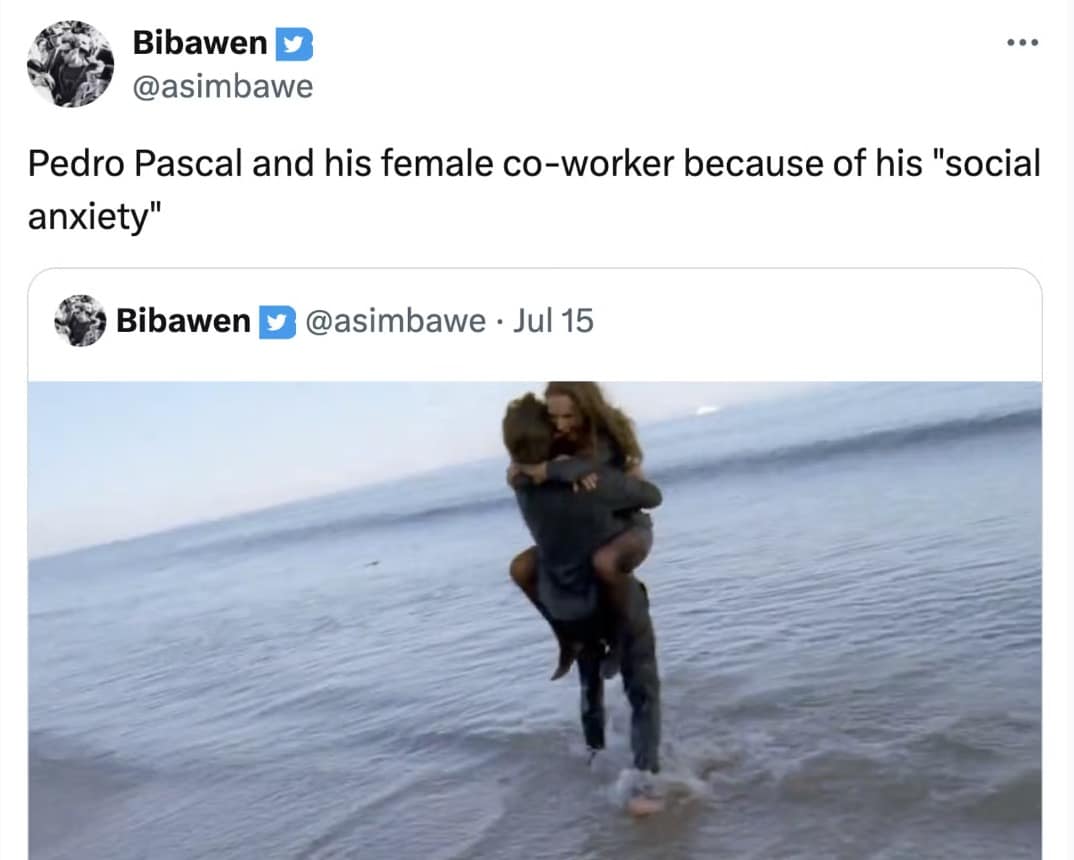Screen dimensions: 1074x860
Task: Open the beach piggyback image
Action: [x=535, y=620]
